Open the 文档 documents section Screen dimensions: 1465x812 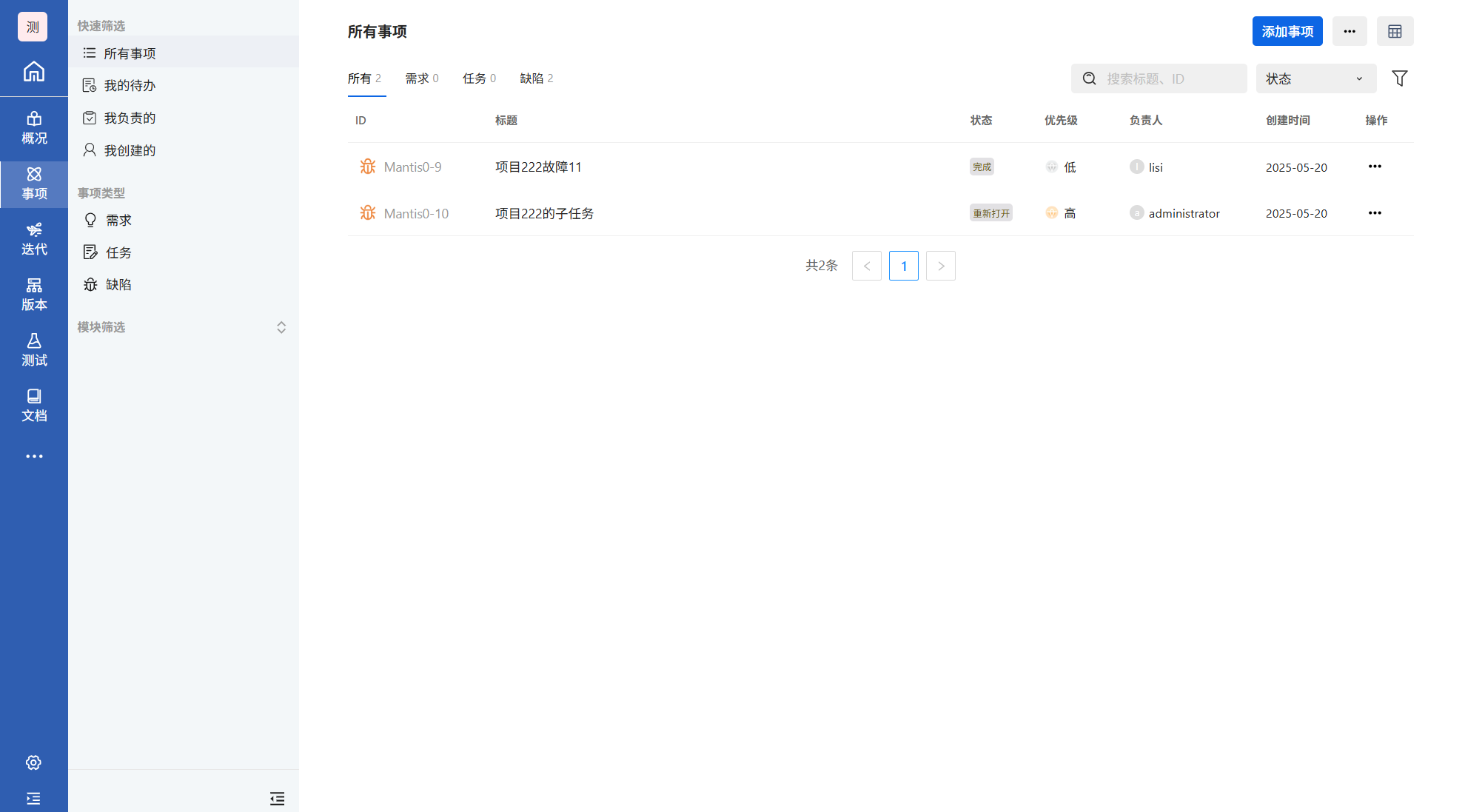coord(34,406)
